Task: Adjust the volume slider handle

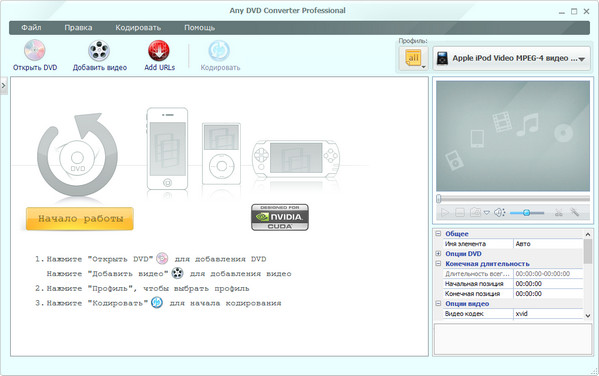Action: pyautogui.click(x=526, y=213)
